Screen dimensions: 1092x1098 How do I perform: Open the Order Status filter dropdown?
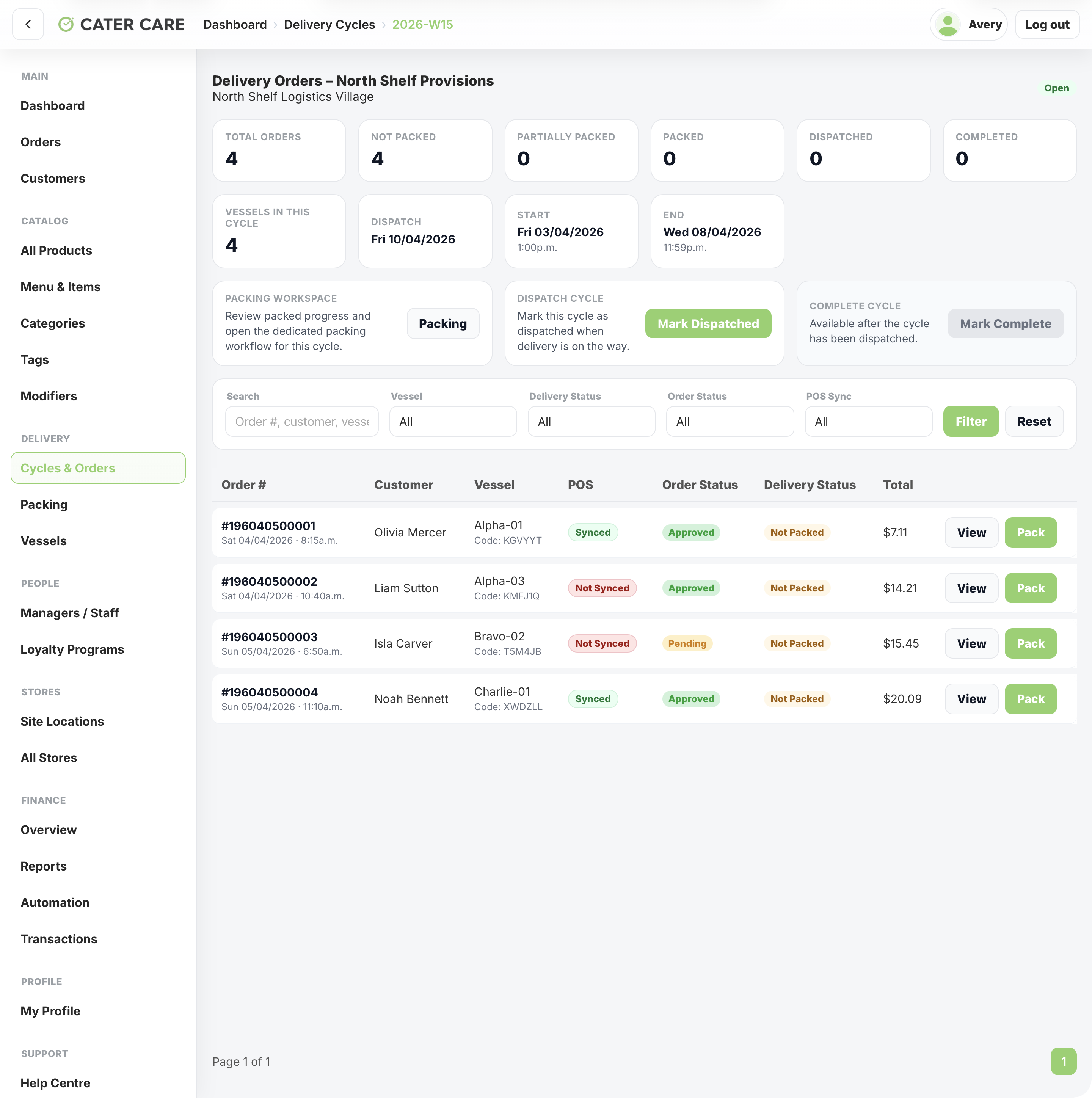(x=730, y=421)
